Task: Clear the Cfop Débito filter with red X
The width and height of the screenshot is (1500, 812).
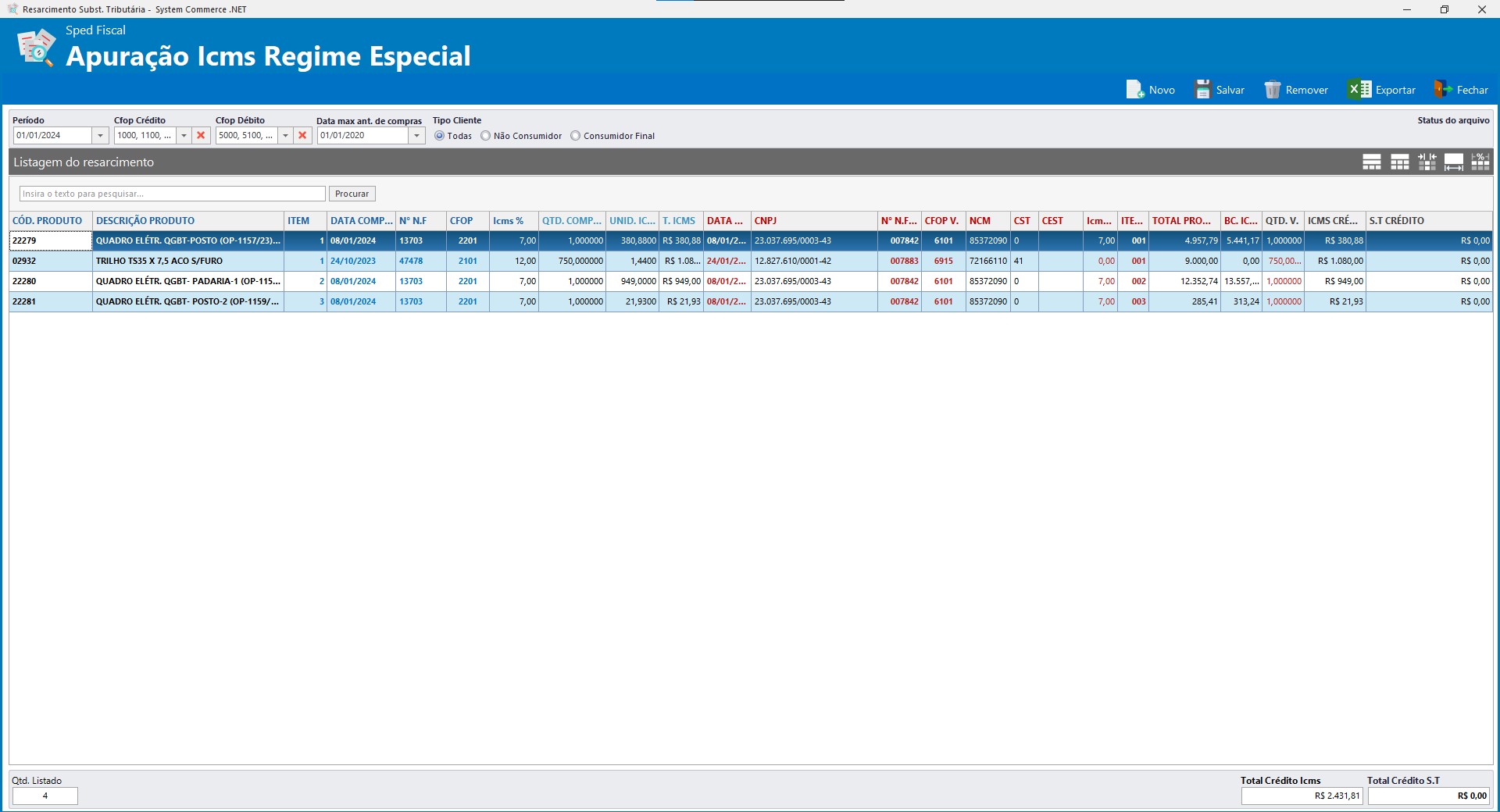Action: (x=303, y=135)
